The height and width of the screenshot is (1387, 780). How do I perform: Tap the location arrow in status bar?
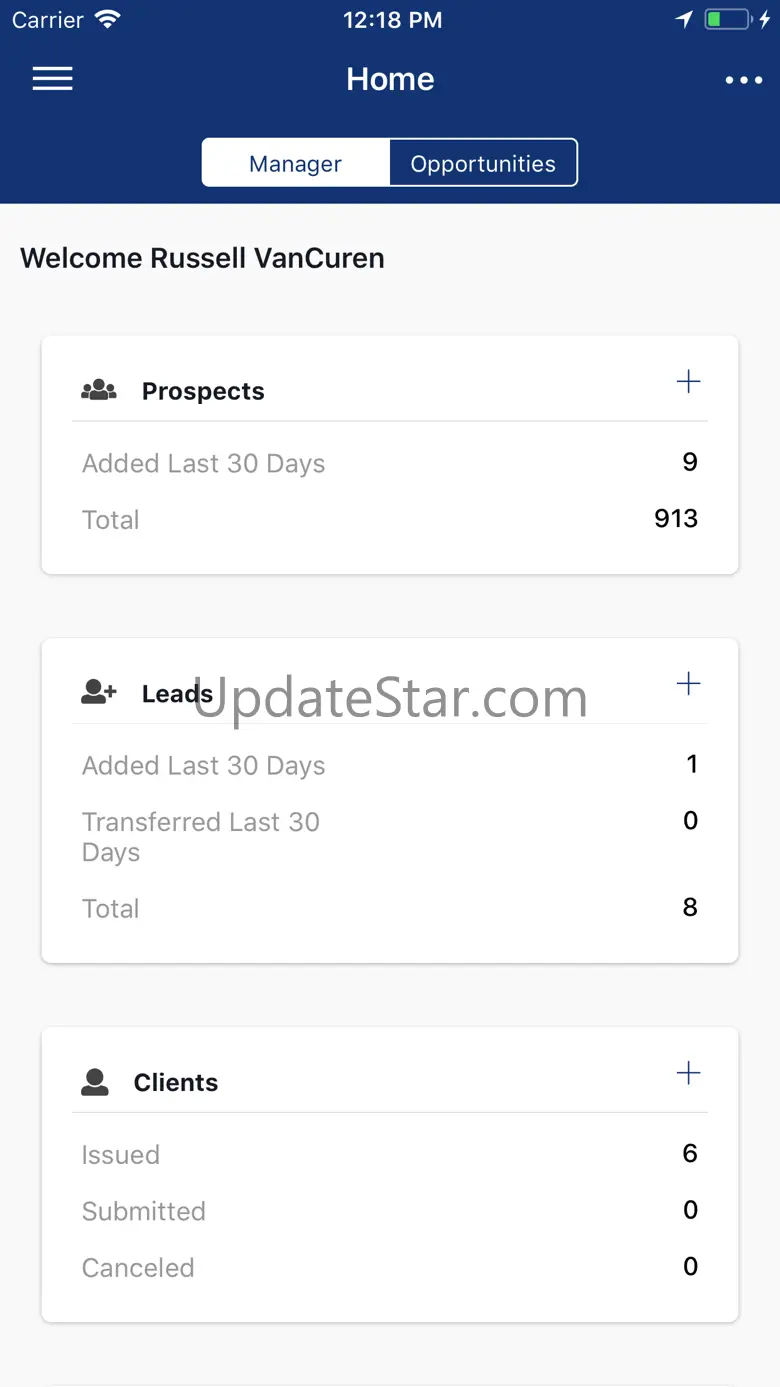coord(684,20)
